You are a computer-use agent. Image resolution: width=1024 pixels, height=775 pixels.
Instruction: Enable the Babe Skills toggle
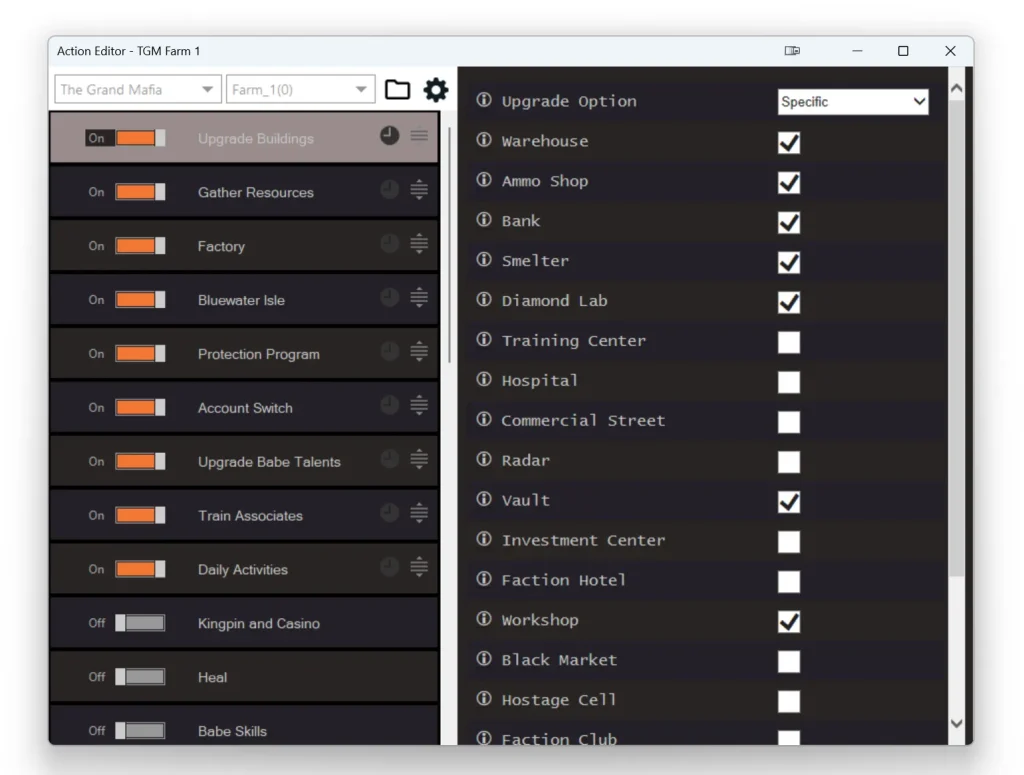[x=140, y=731]
